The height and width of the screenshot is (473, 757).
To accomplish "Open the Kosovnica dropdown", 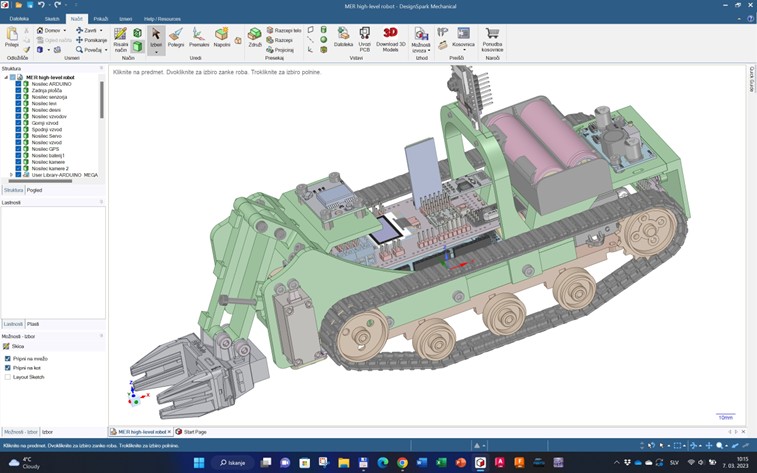I will (463, 45).
